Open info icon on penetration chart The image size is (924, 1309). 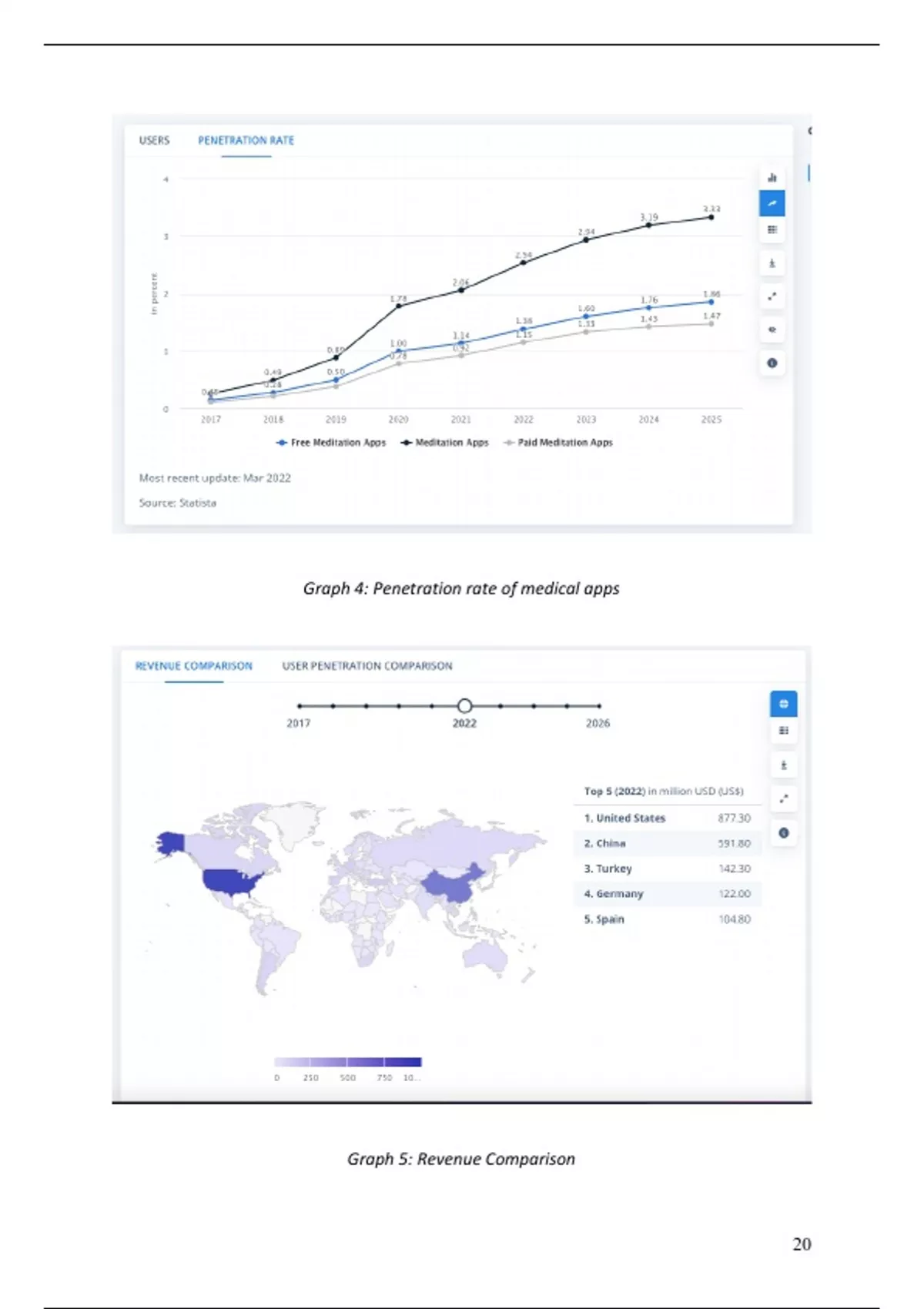772,363
